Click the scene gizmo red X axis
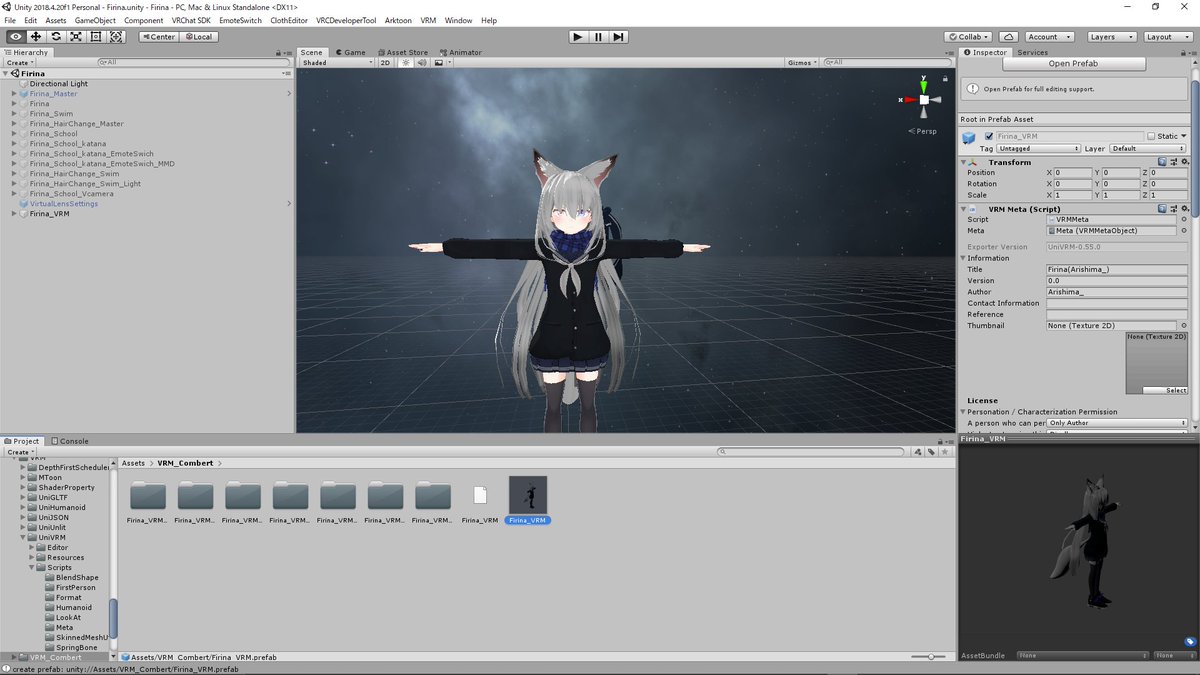This screenshot has width=1200, height=675. tap(909, 100)
